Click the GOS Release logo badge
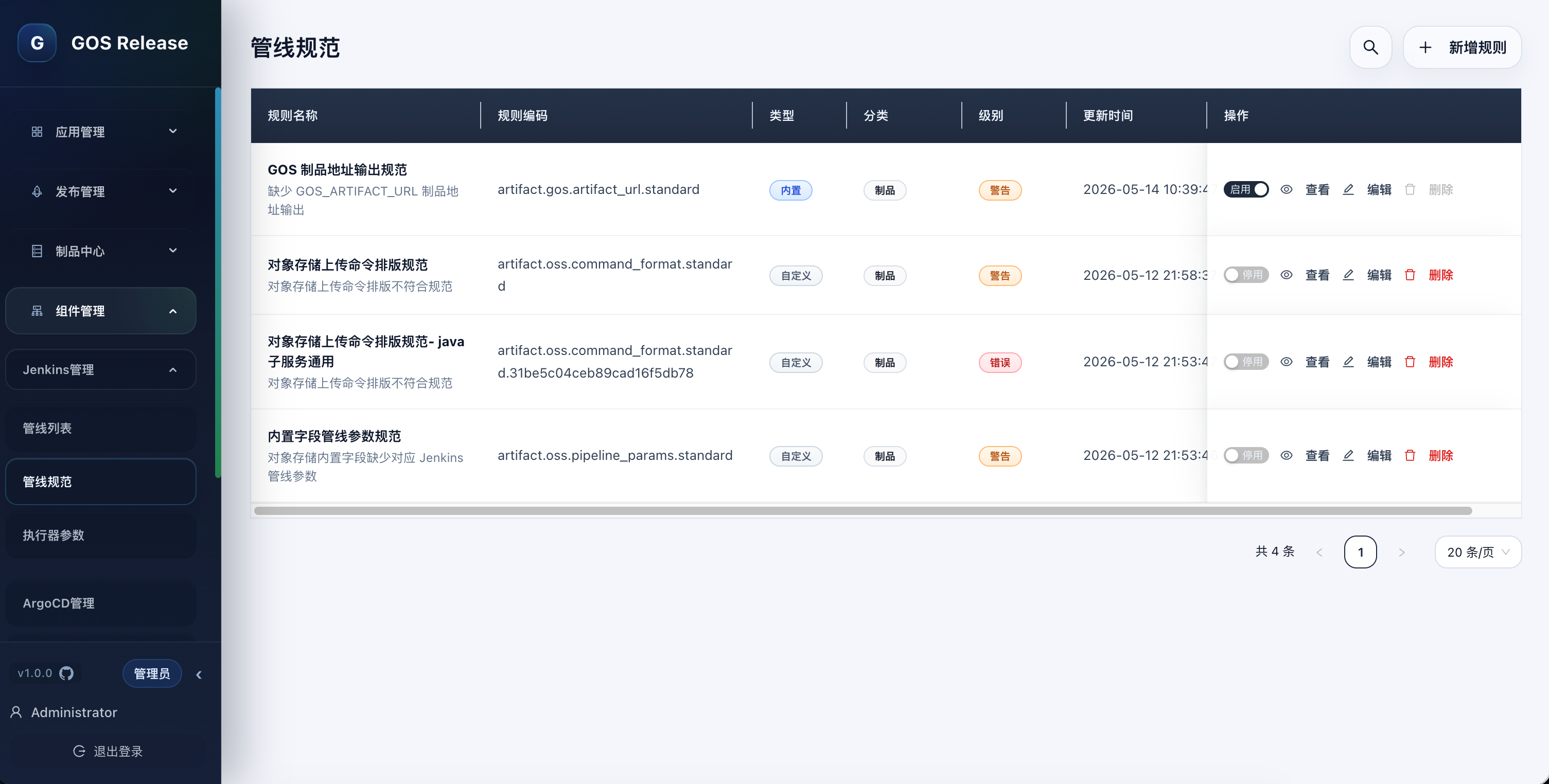1549x784 pixels. tap(37, 43)
